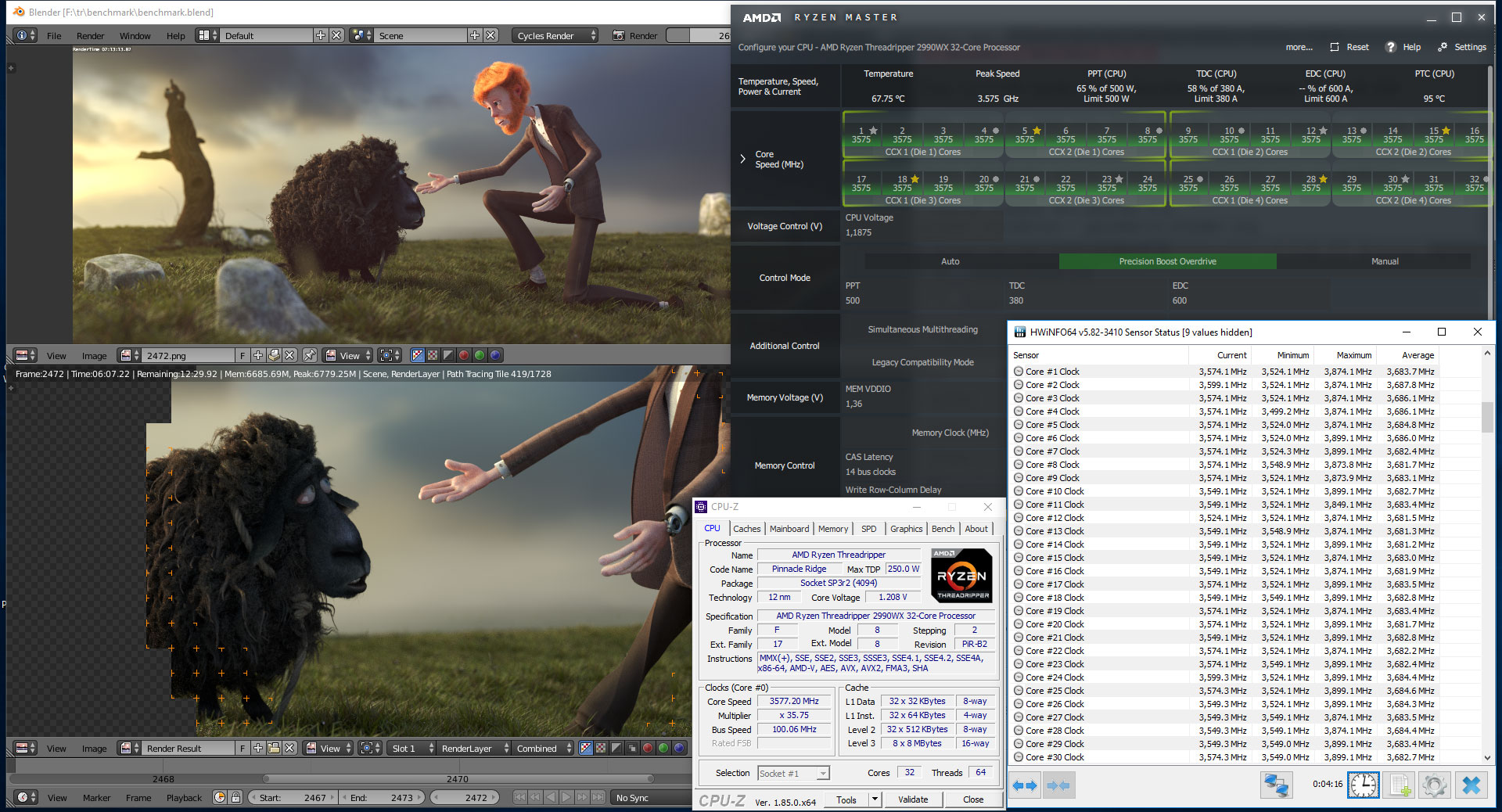Click HWiNFO blue X close sensors icon
The height and width of the screenshot is (812, 1502).
pos(1471,785)
